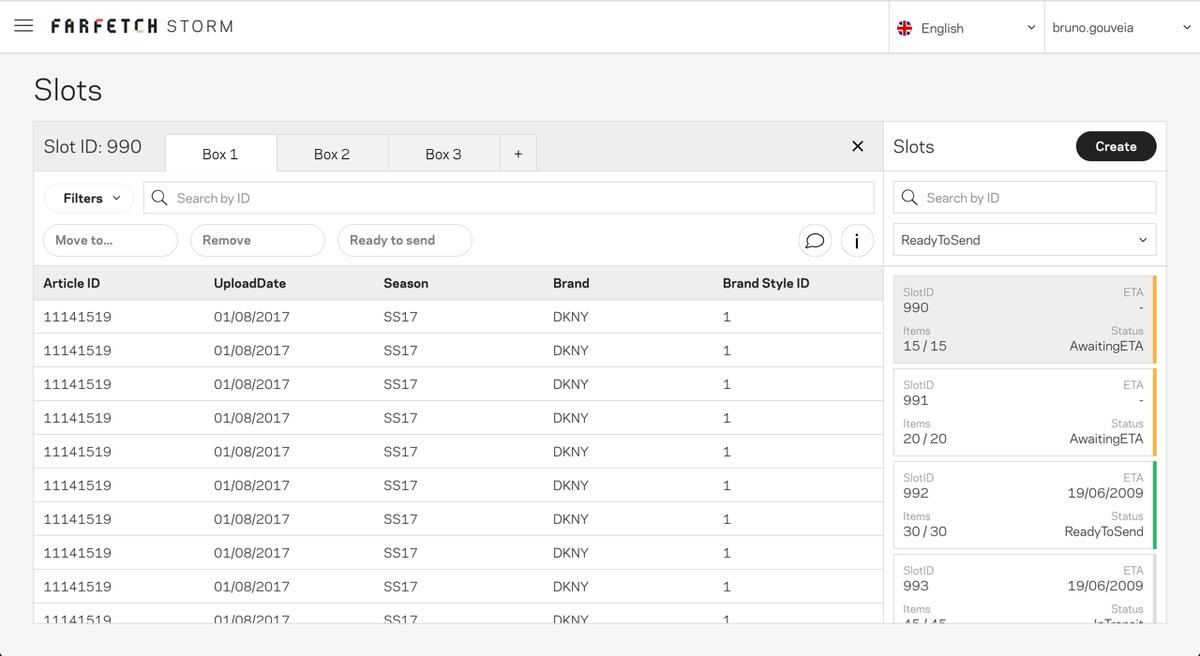The image size is (1200, 656).
Task: Click the info "i" icon button
Action: tap(857, 240)
